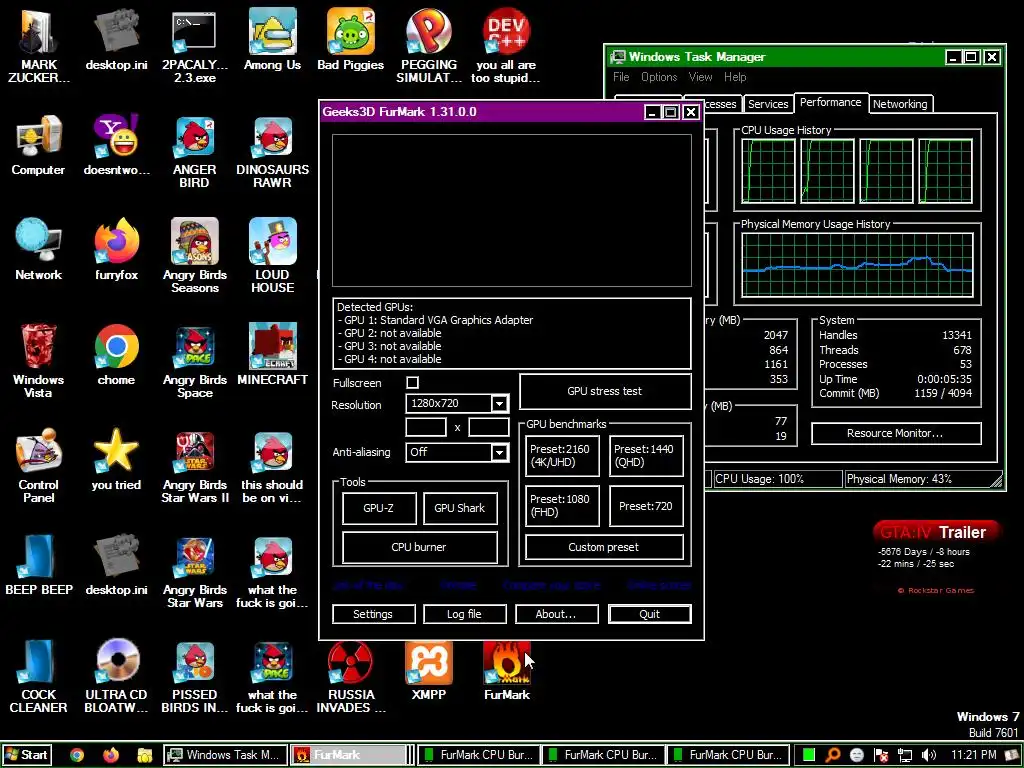Open Resource Monitor... from Task Manager
This screenshot has height=768, width=1024.
click(895, 433)
